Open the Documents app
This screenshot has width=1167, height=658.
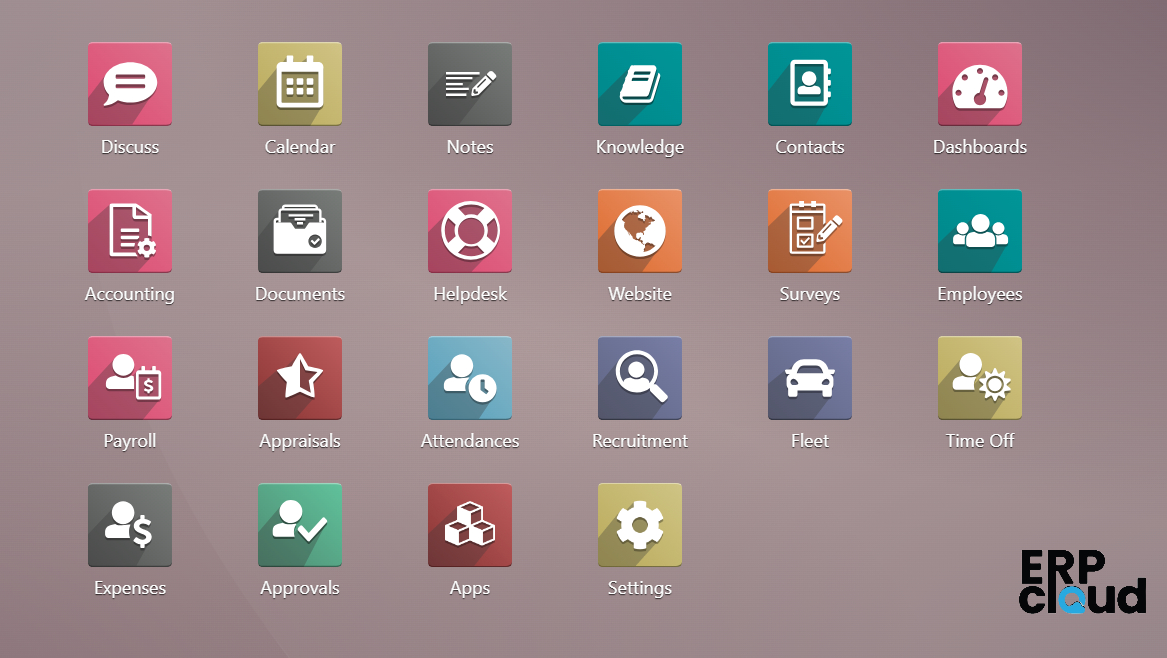point(300,231)
